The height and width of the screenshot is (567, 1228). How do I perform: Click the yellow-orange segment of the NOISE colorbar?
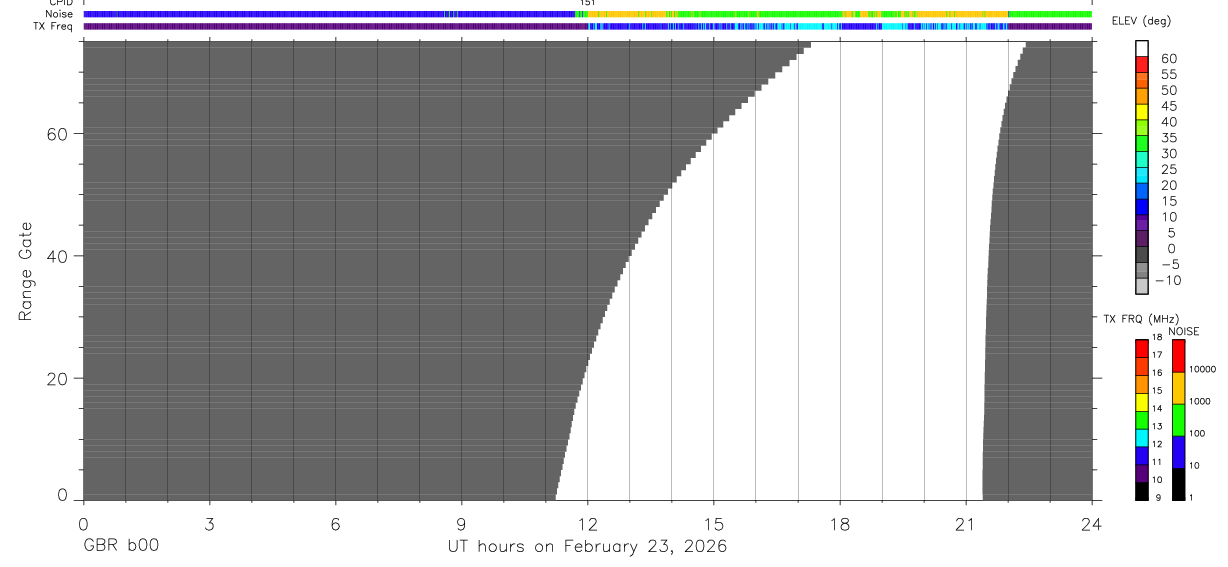[x=1178, y=388]
